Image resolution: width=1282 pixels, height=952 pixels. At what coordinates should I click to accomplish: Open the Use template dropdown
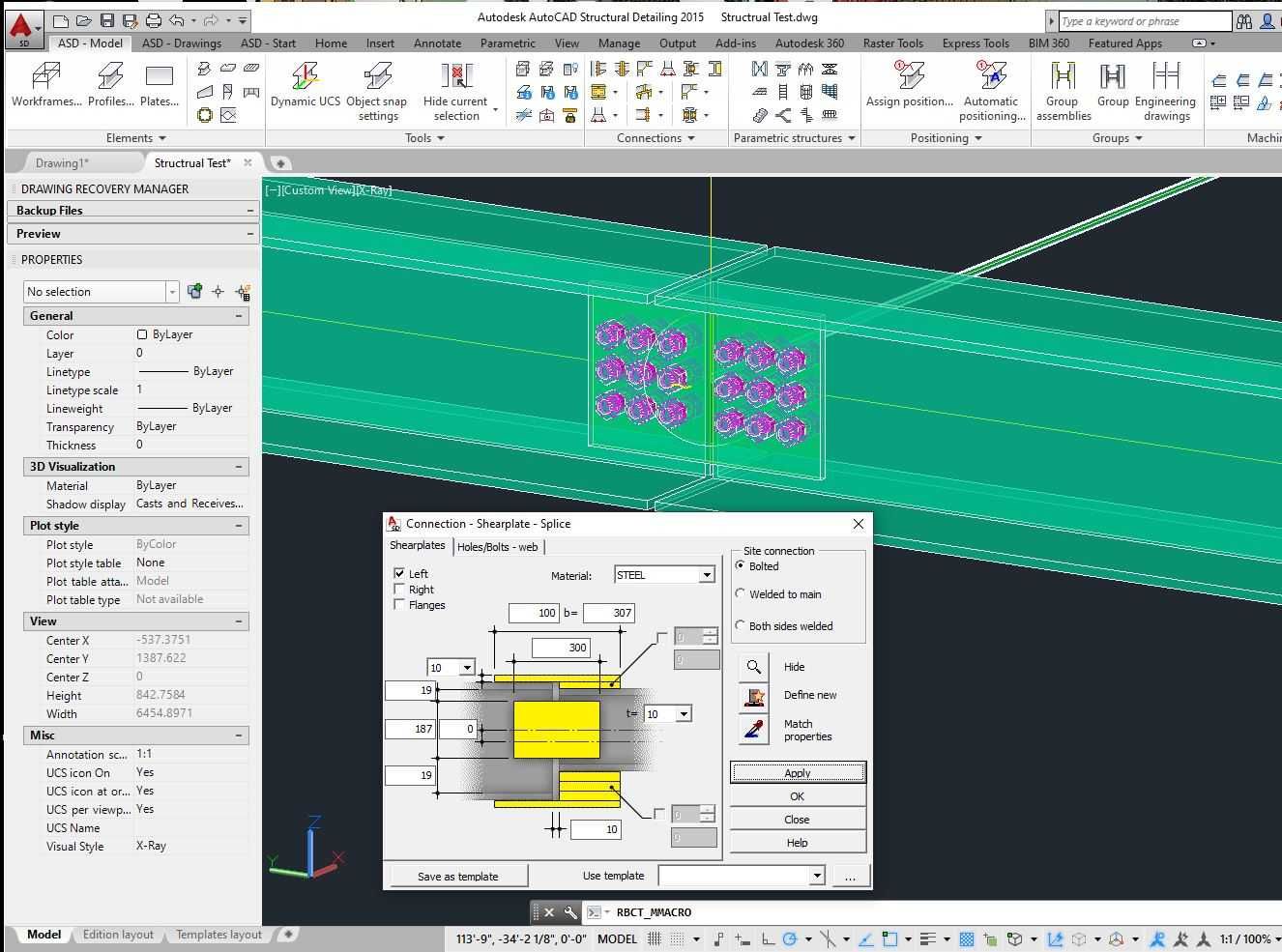point(817,876)
